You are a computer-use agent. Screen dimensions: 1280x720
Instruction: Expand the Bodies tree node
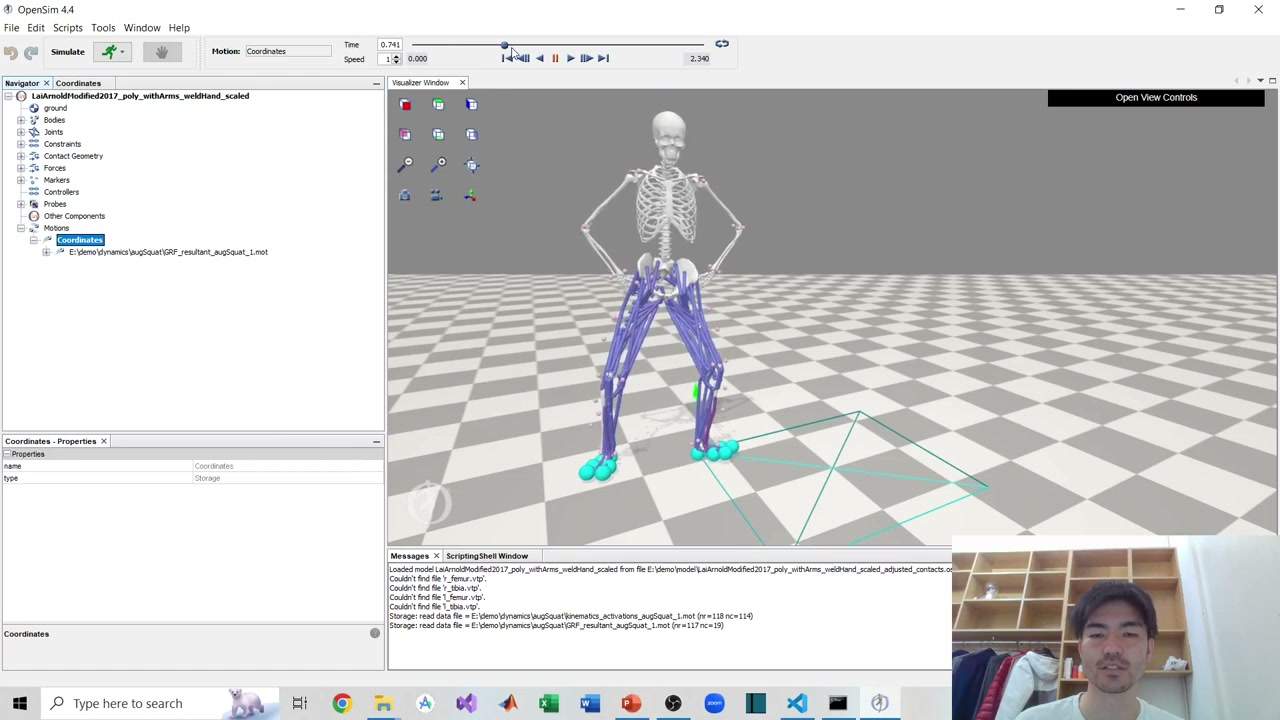21,120
